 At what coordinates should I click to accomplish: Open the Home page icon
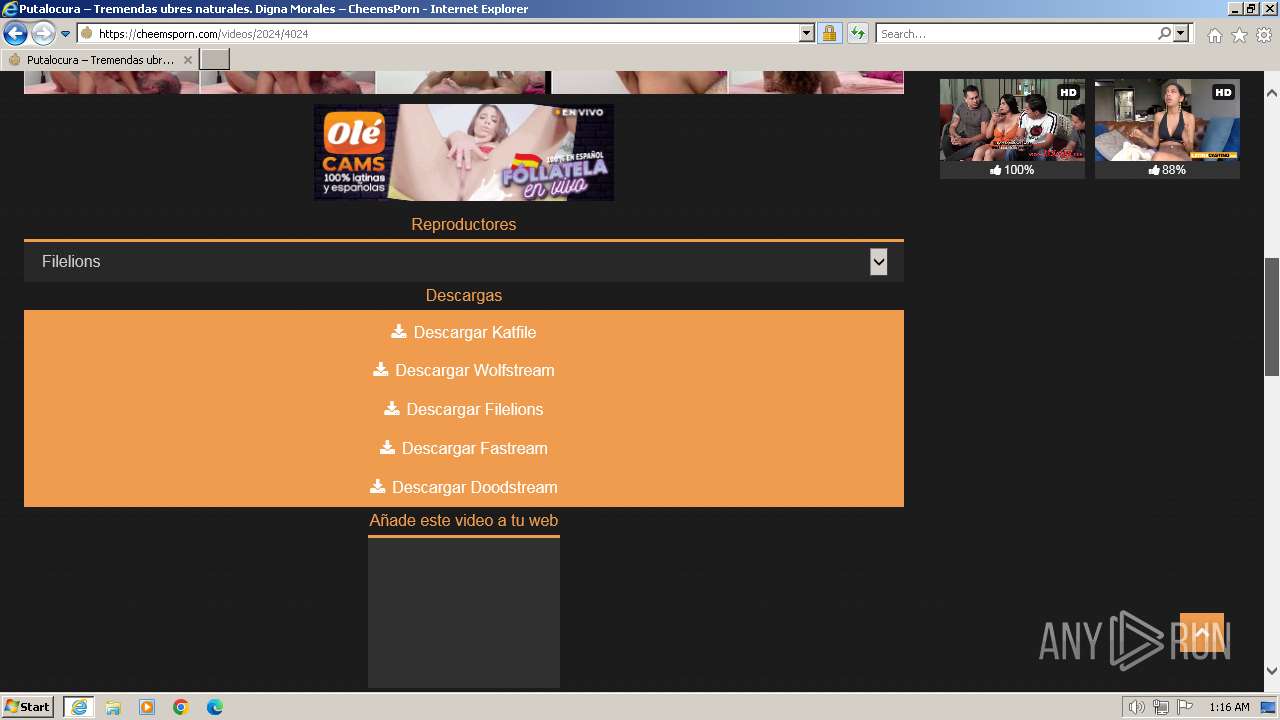coord(1214,35)
